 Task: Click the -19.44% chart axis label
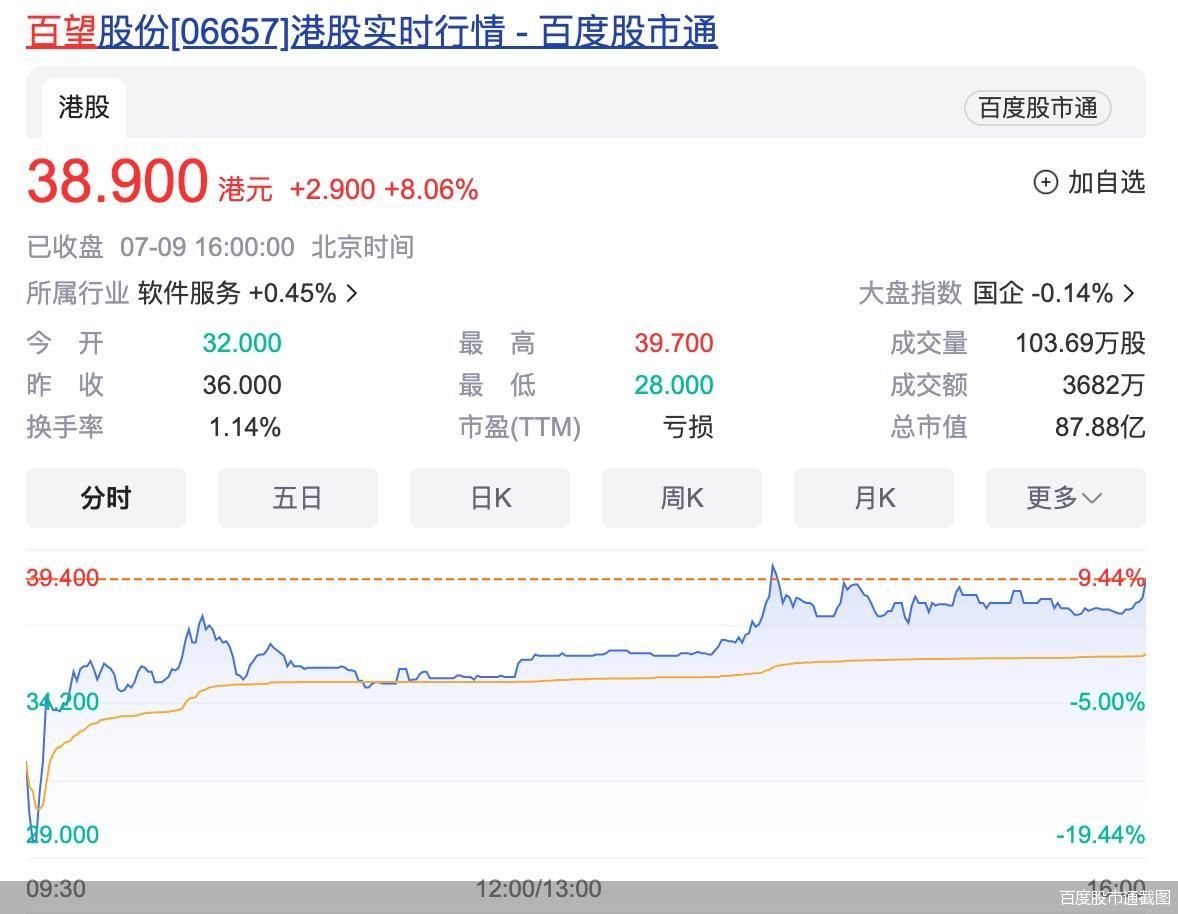tap(1101, 834)
